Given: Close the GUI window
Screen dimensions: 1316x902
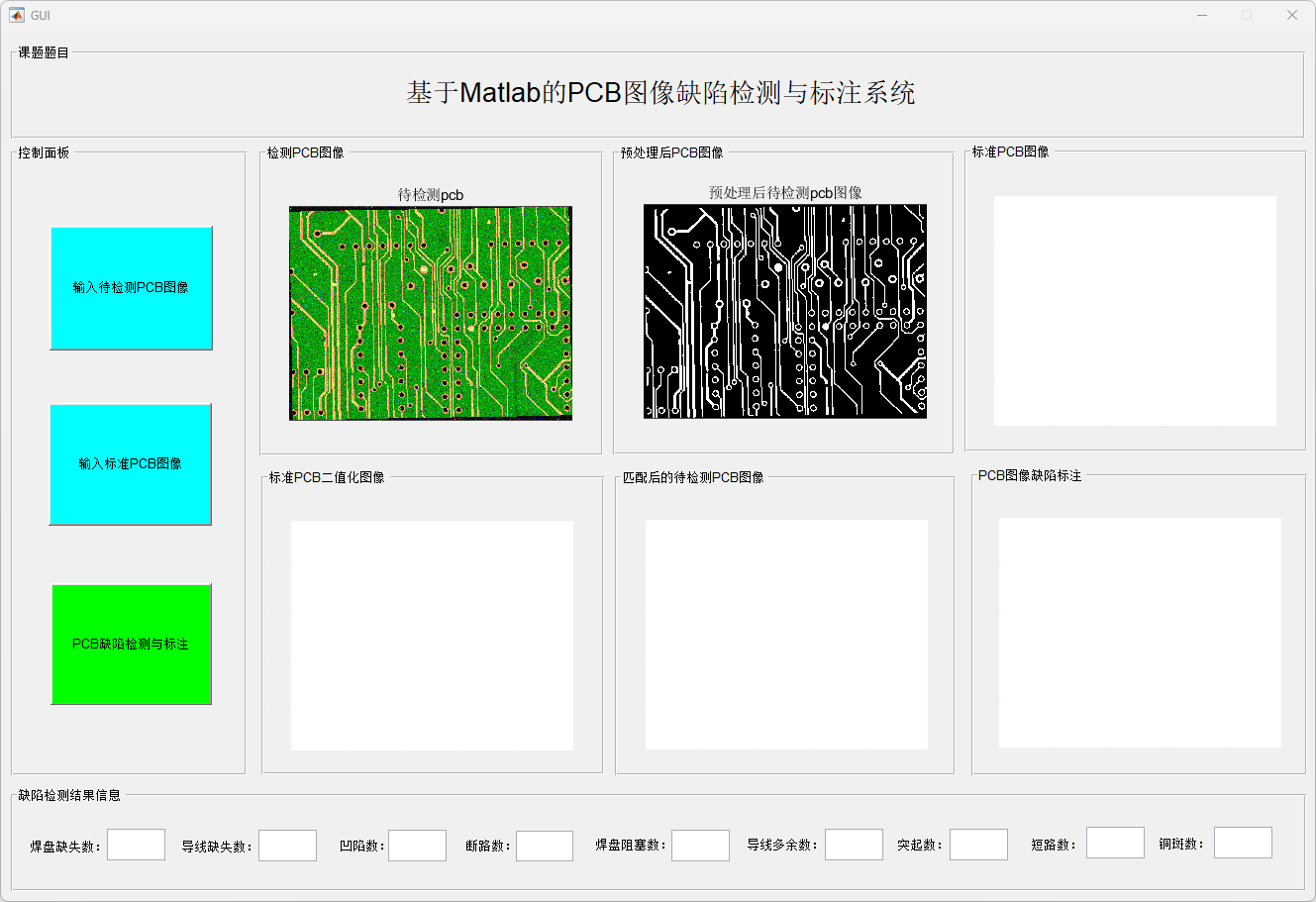Looking at the screenshot, I should pyautogui.click(x=1292, y=15).
